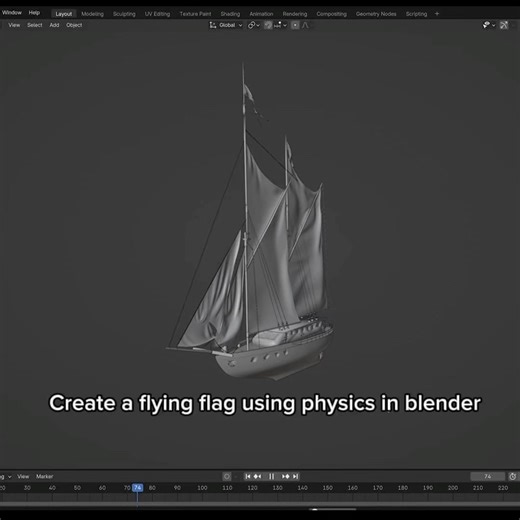The width and height of the screenshot is (520, 520).
Task: Click frame 200 on the timeline ruler
Action: click(x=453, y=488)
